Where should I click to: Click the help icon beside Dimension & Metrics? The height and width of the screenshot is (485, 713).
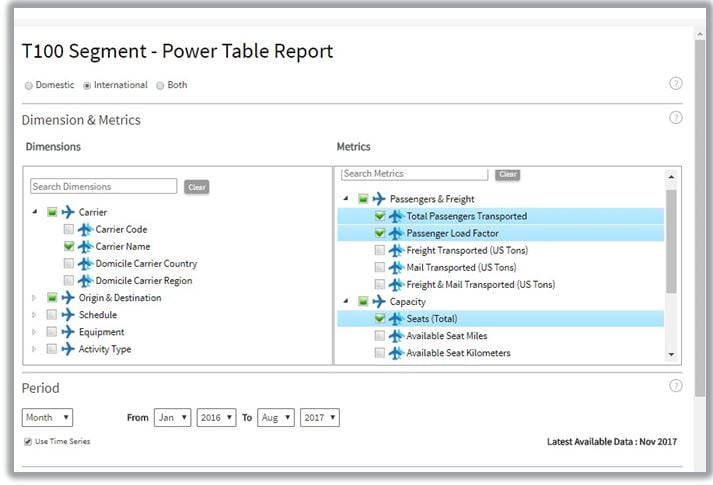click(x=676, y=118)
